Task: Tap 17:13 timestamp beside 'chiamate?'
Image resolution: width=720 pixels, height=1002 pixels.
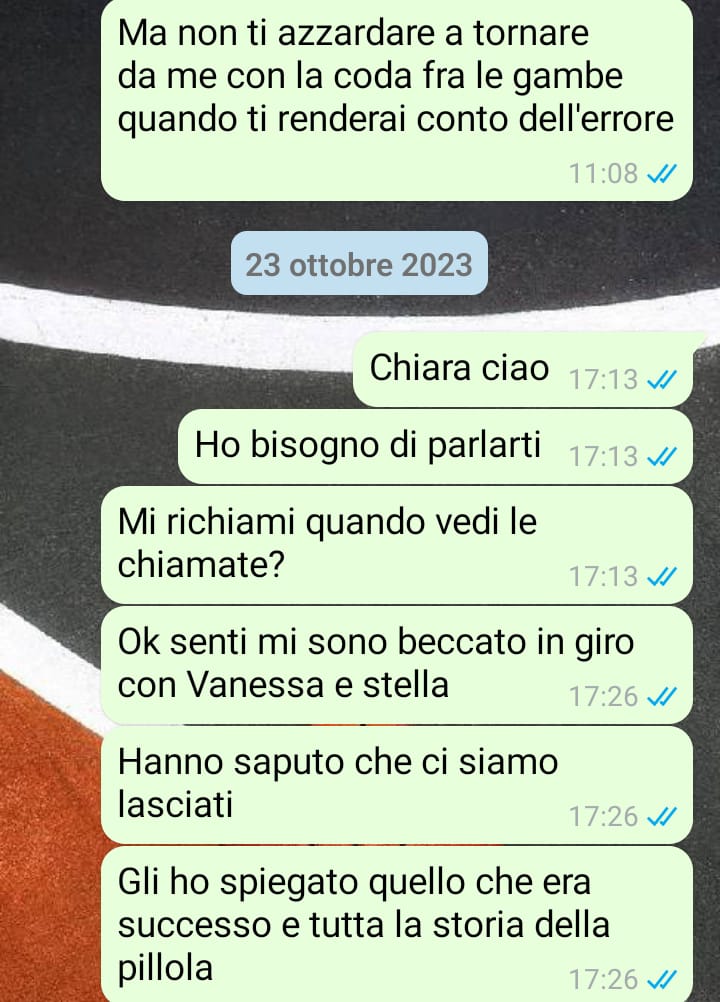Action: pyautogui.click(x=604, y=577)
